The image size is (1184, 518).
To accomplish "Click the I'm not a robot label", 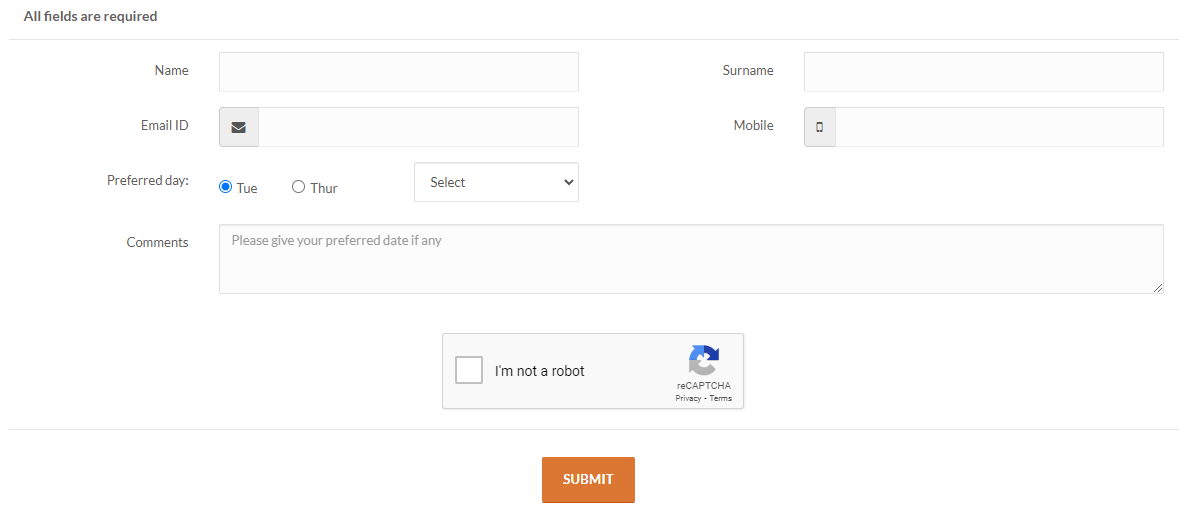I will (539, 371).
